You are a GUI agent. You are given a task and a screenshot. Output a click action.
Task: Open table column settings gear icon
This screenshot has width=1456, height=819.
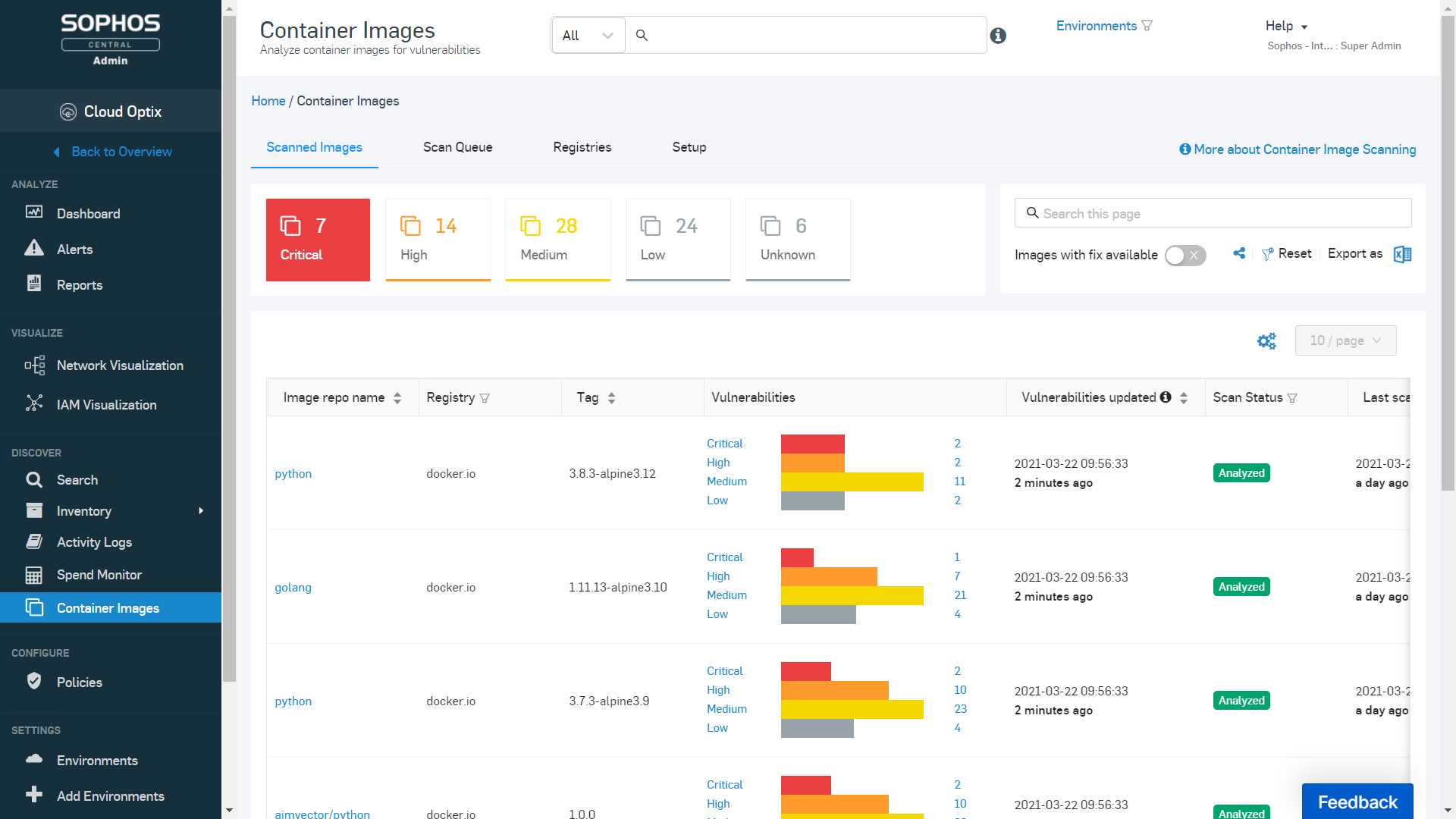tap(1266, 341)
